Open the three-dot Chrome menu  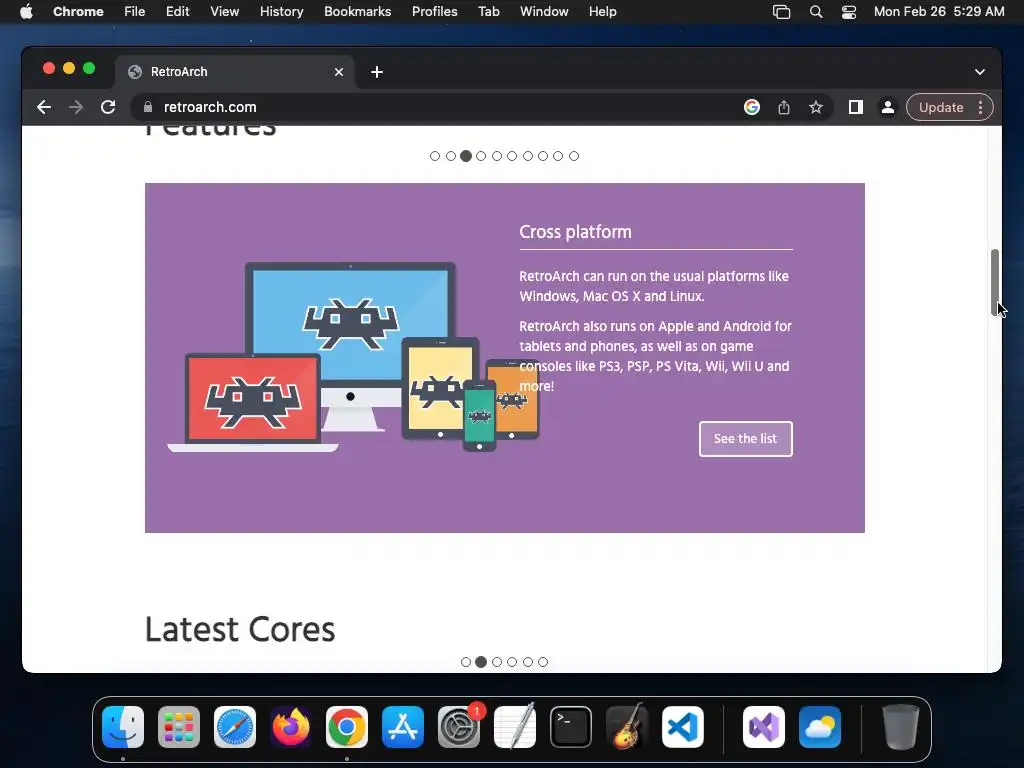pyautogui.click(x=980, y=107)
